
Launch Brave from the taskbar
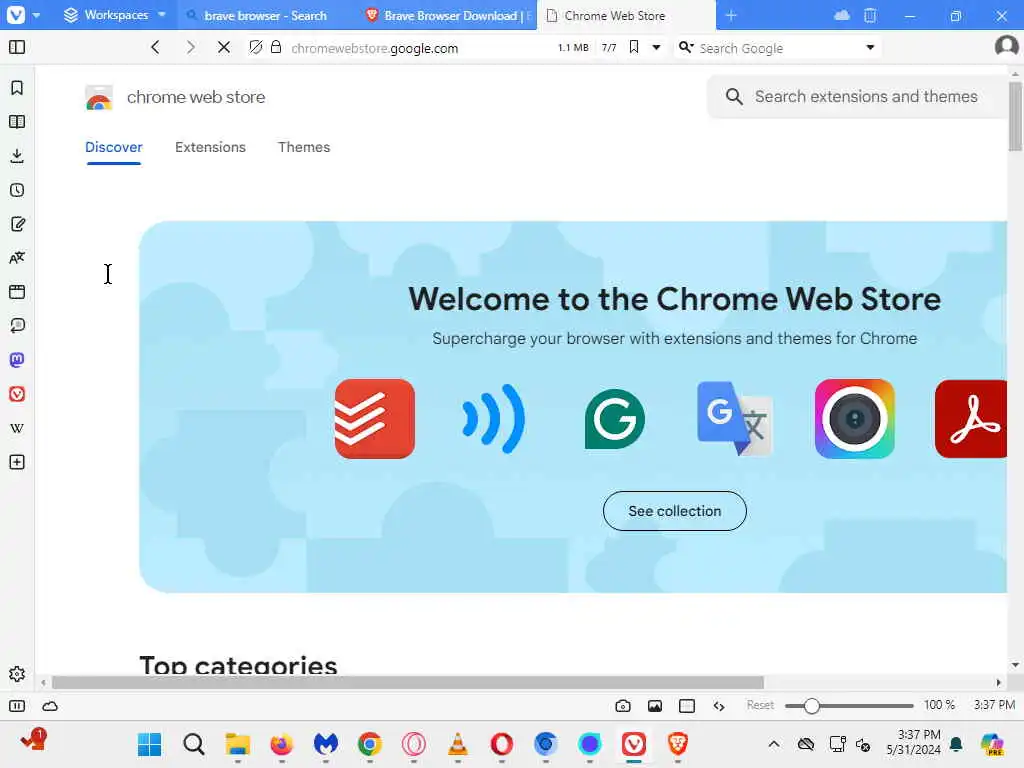point(677,744)
